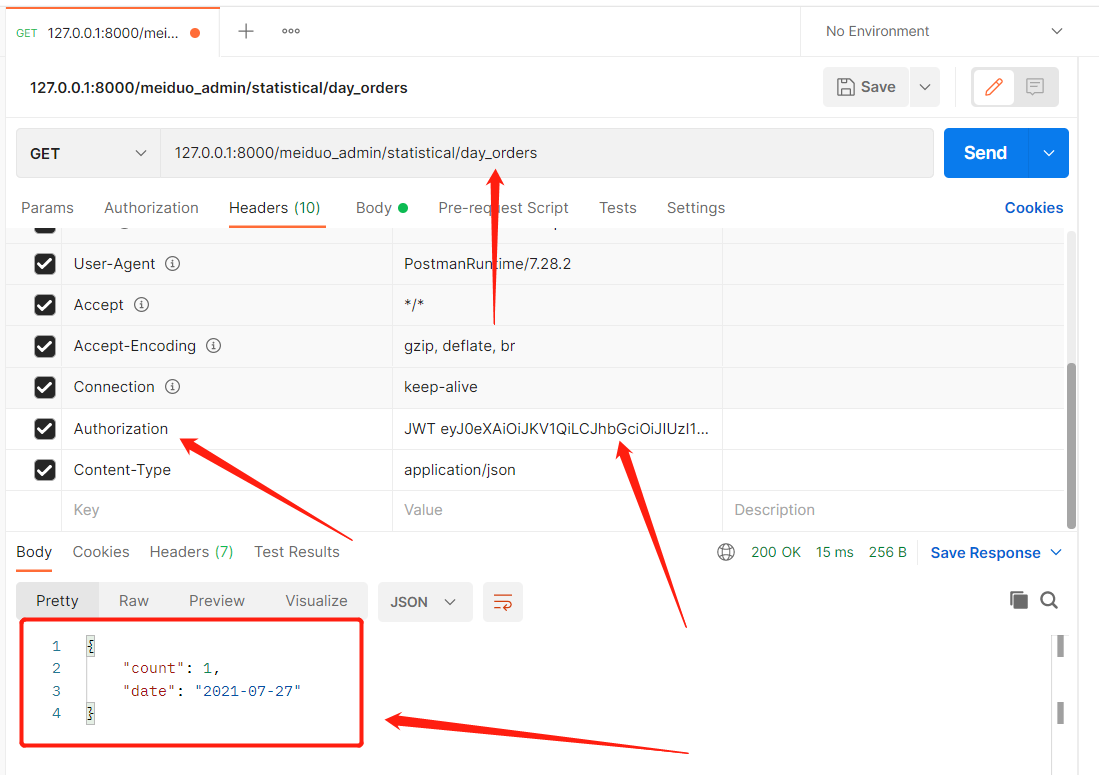Toggle line wrap in response body
Image resolution: width=1099 pixels, height=775 pixels.
point(503,602)
